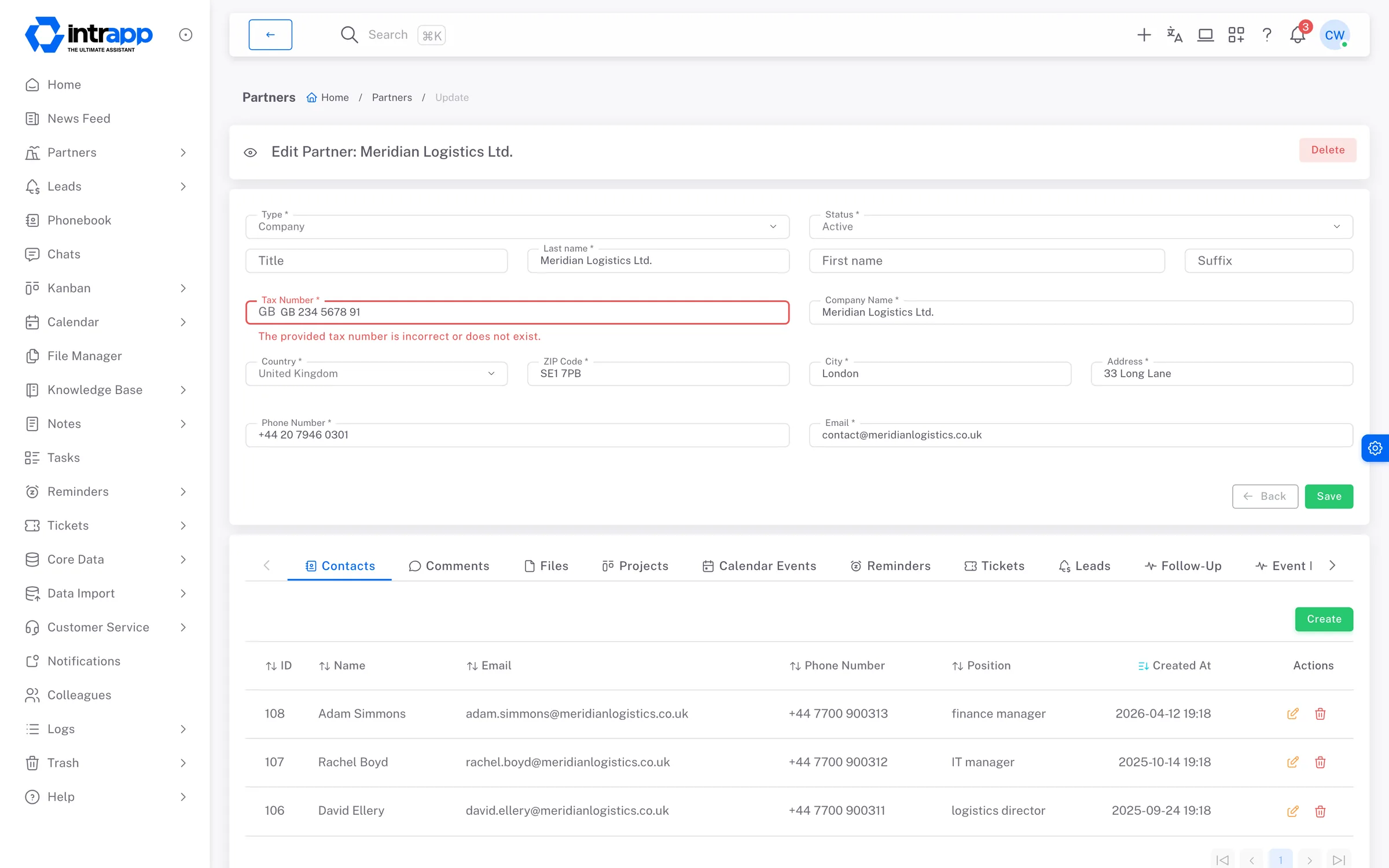Click into the Tax Number field

point(517,312)
